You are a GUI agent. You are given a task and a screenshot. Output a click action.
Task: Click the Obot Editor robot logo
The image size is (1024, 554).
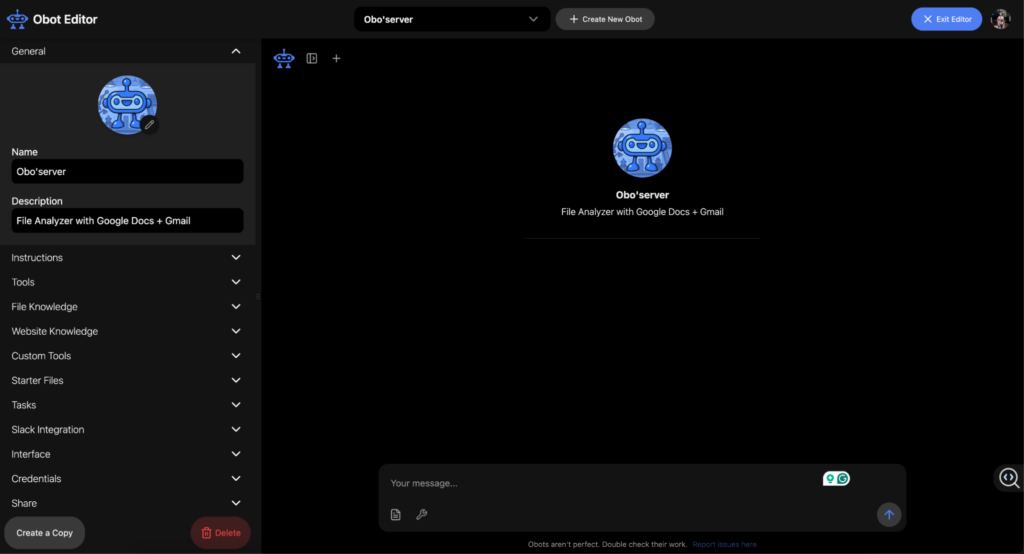17,20
